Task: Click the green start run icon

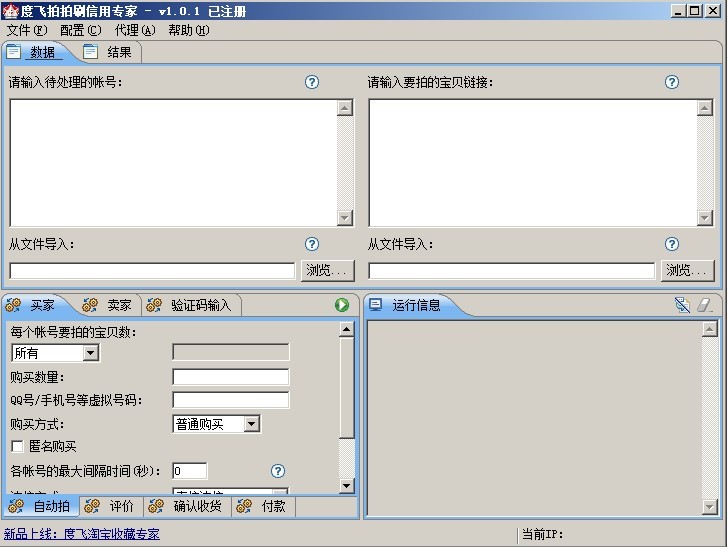Action: pos(342,305)
